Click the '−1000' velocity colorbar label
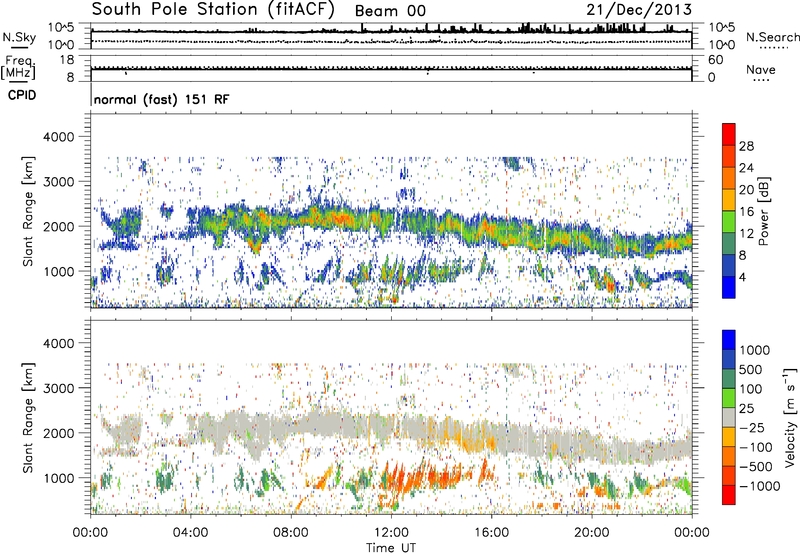 pyautogui.click(x=760, y=486)
